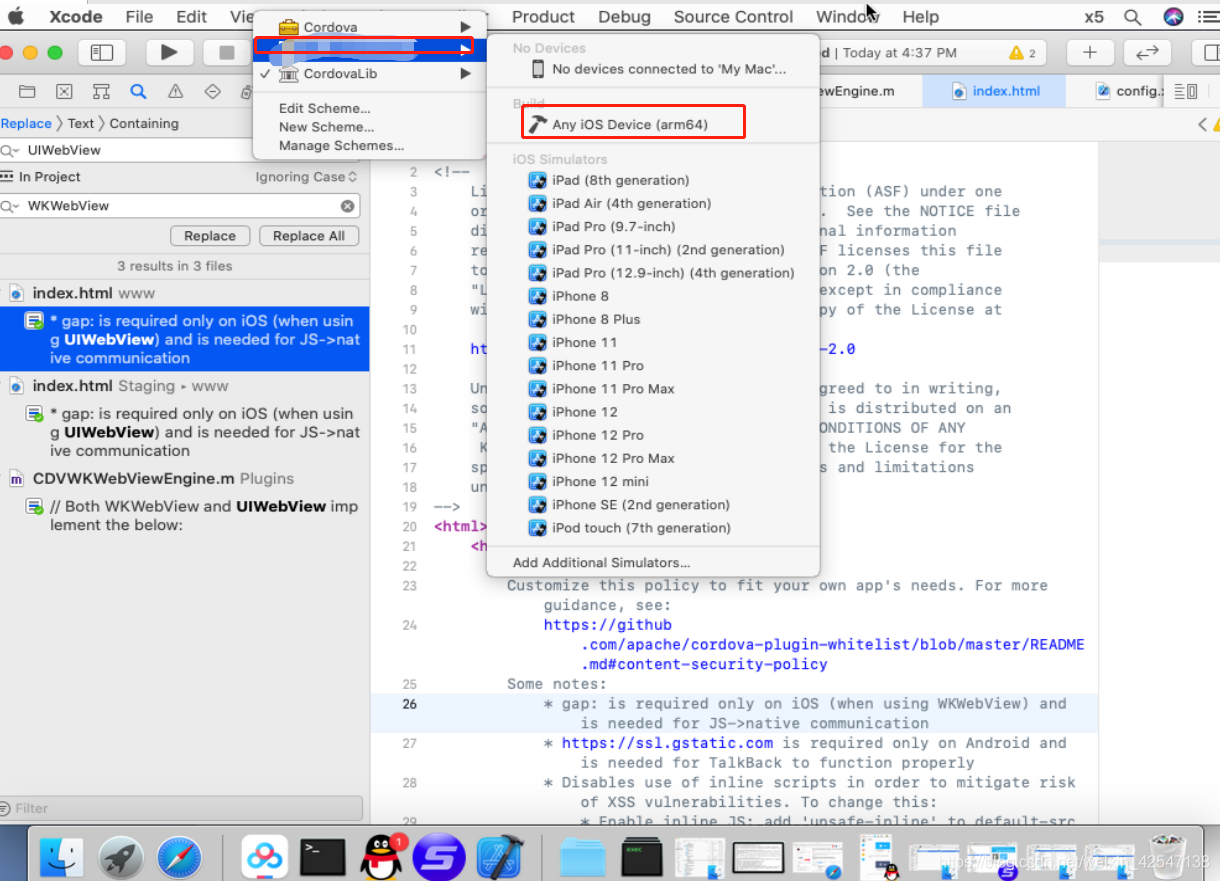
Task: Click the warning count indicator in status bar
Action: (x=1022, y=53)
